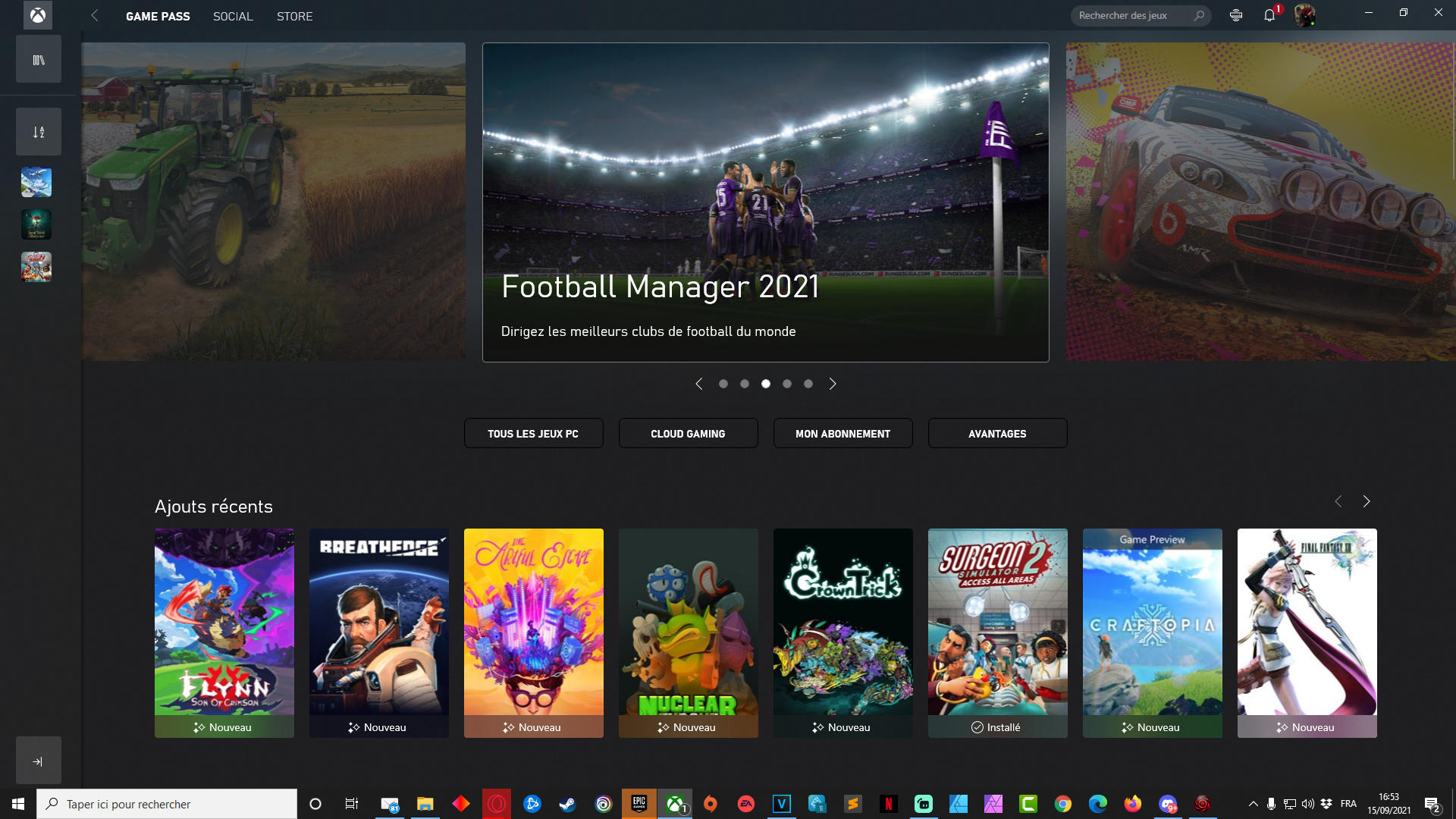The image size is (1456, 819).
Task: Click 'Installé' label under Surgeon Simulator 2
Action: click(996, 727)
